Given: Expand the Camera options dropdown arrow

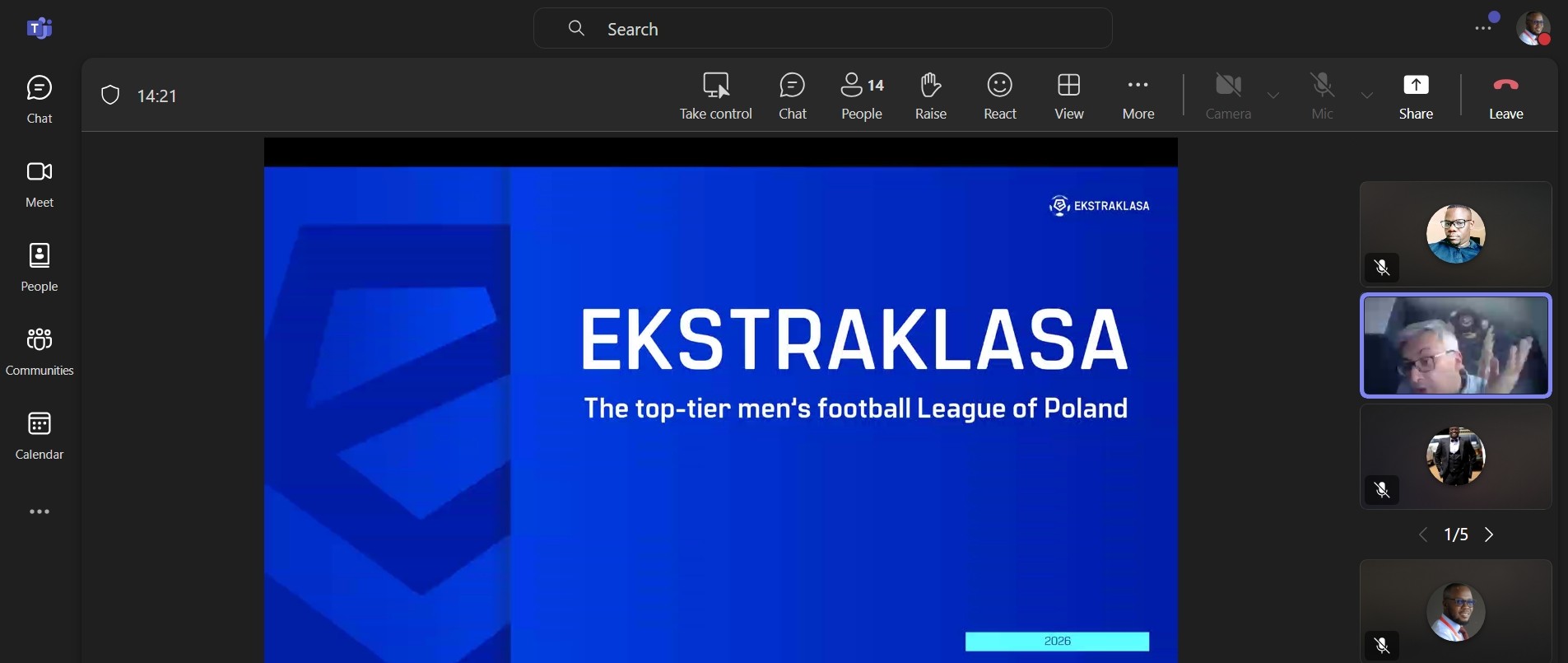Looking at the screenshot, I should [x=1273, y=96].
